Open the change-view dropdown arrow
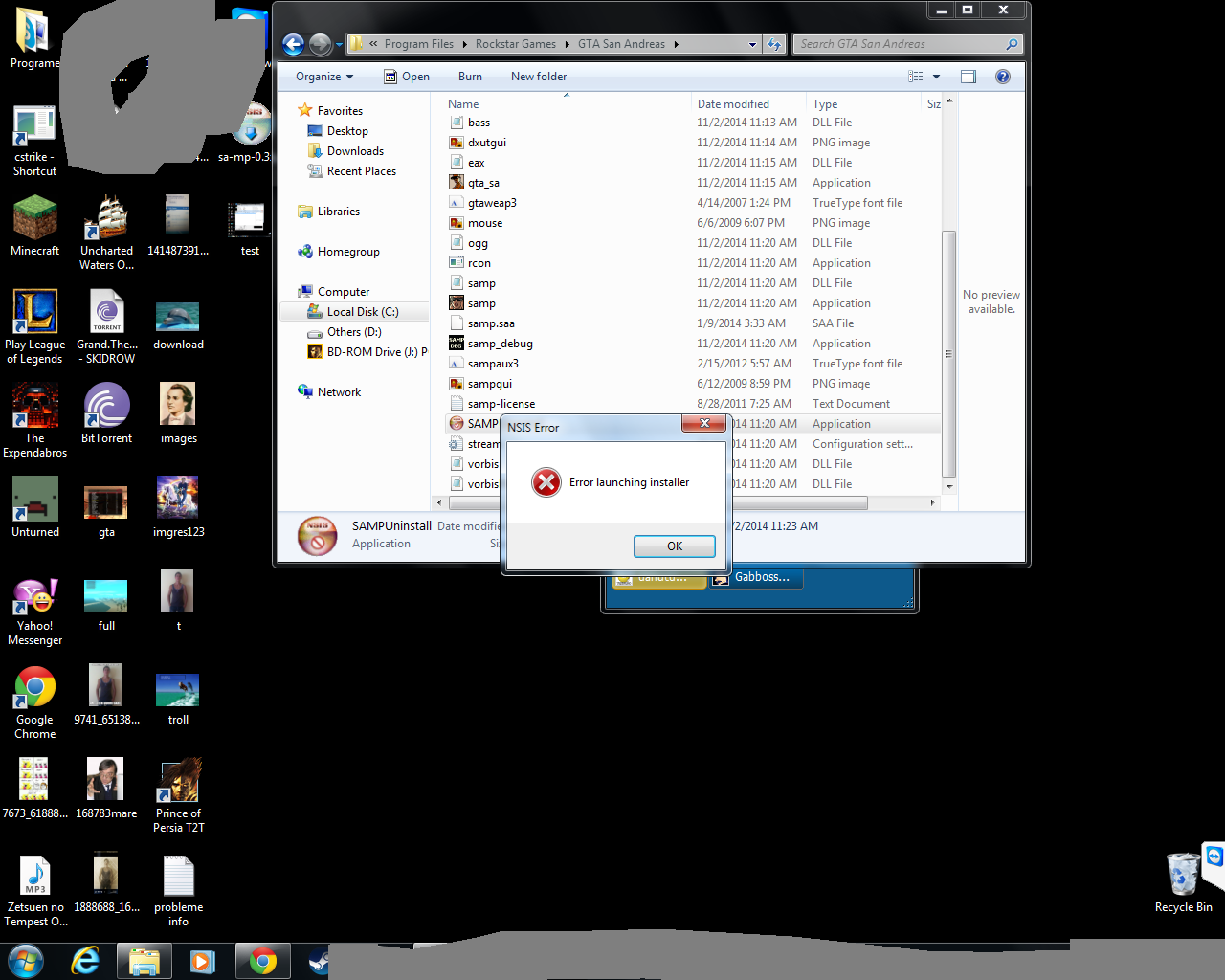The height and width of the screenshot is (980, 1225). point(936,76)
